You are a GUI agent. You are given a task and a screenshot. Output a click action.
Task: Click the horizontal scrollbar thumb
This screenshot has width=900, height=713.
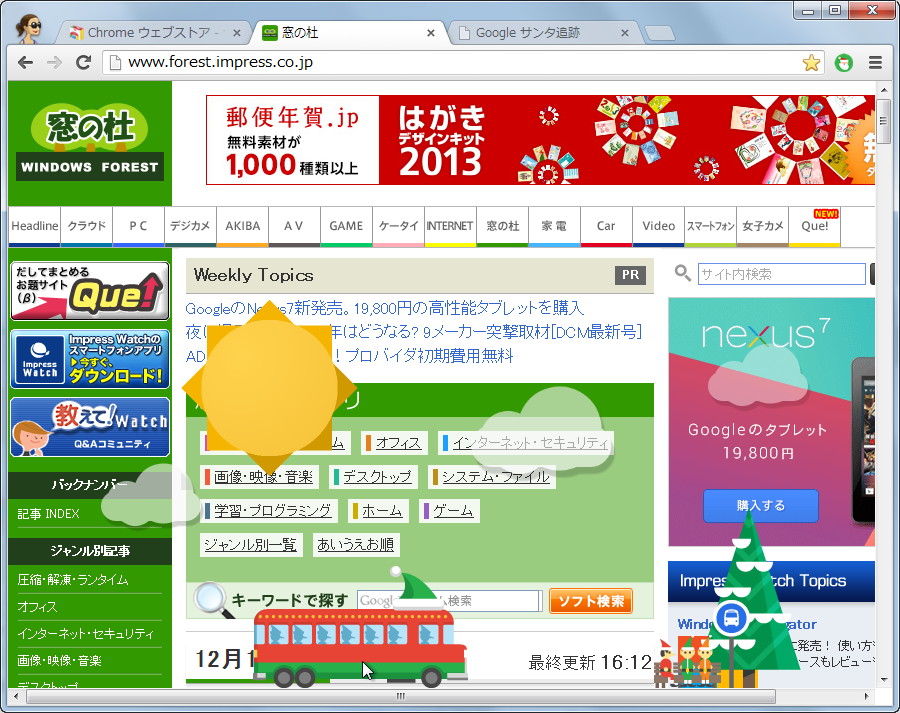[401, 696]
